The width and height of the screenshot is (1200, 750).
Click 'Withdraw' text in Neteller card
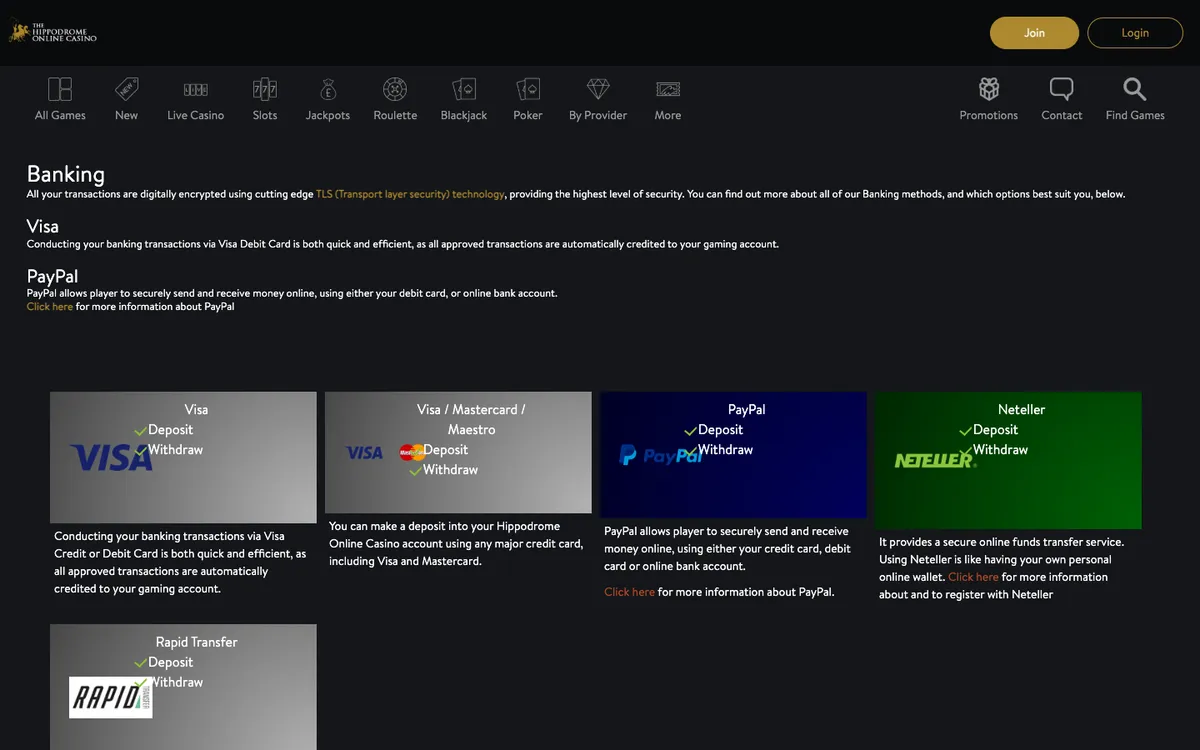pos(1000,450)
